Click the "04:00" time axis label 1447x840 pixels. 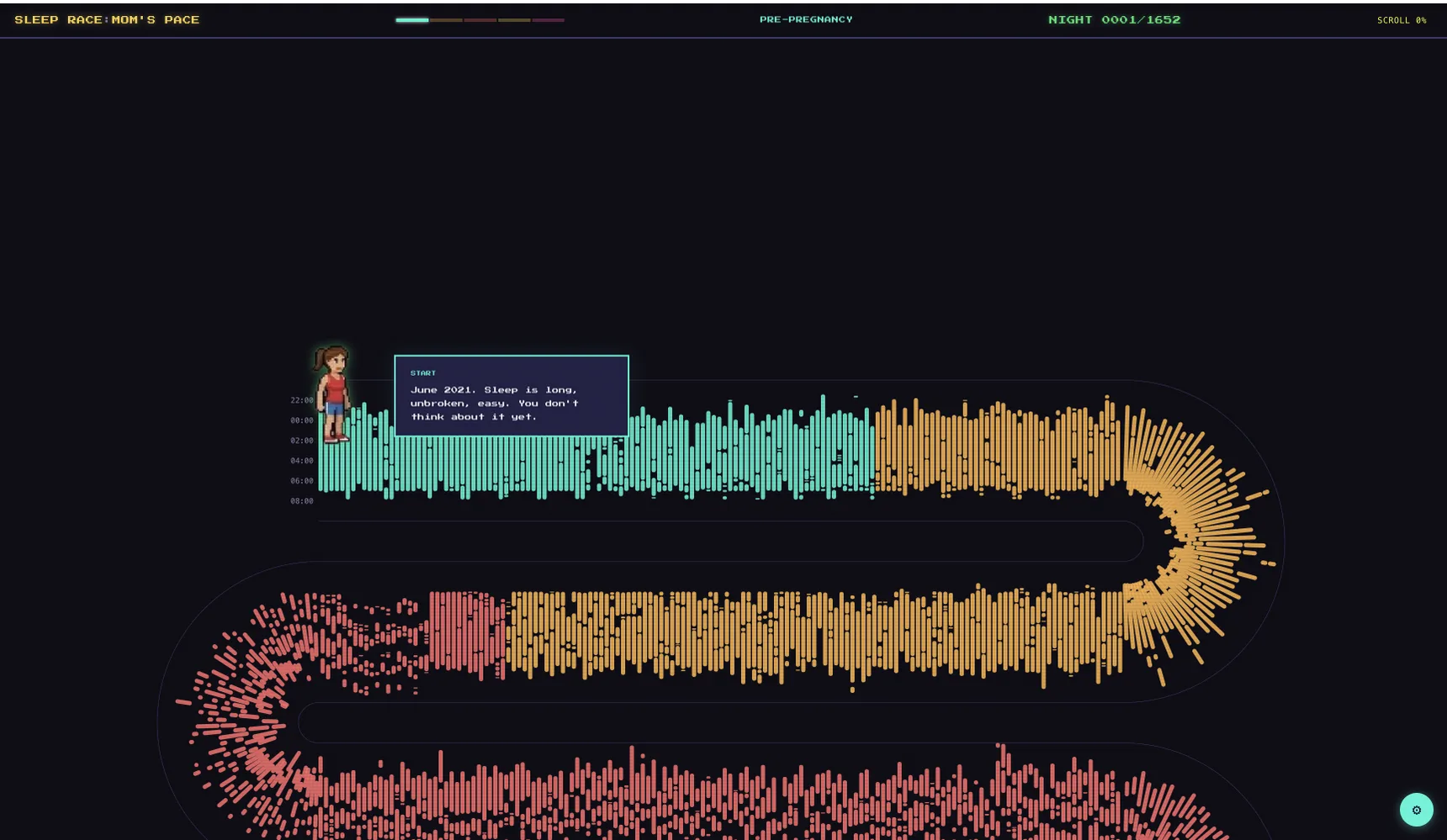point(302,461)
